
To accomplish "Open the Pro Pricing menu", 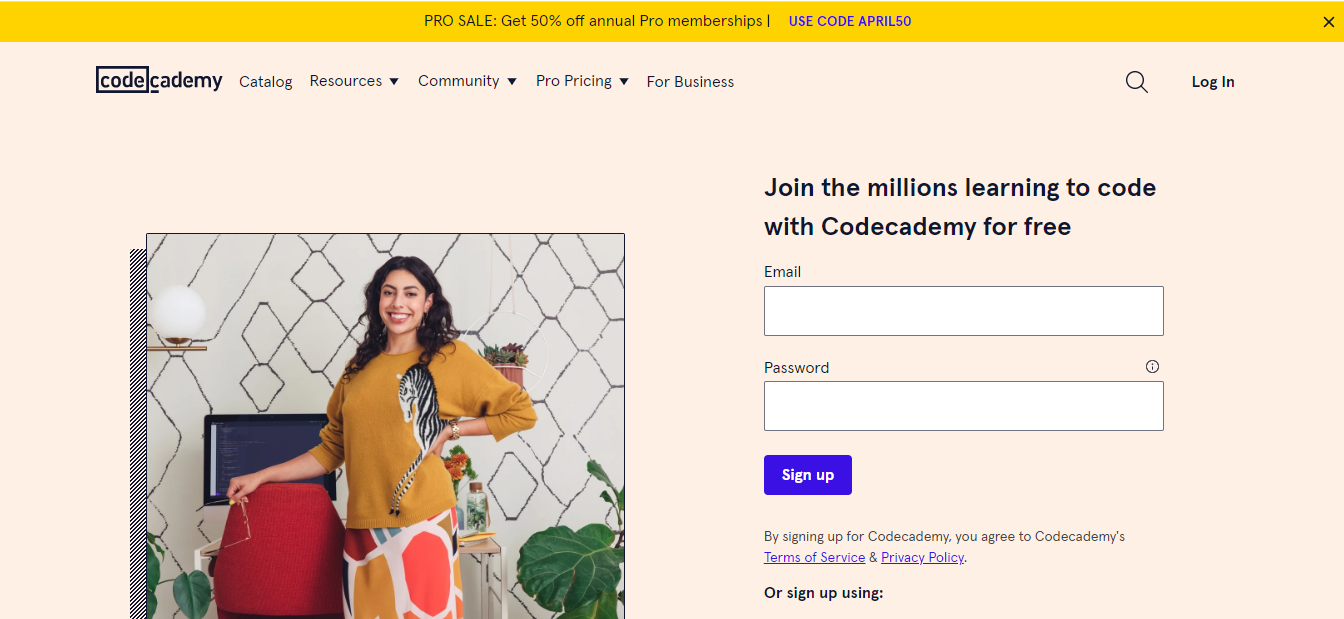I will [x=574, y=81].
